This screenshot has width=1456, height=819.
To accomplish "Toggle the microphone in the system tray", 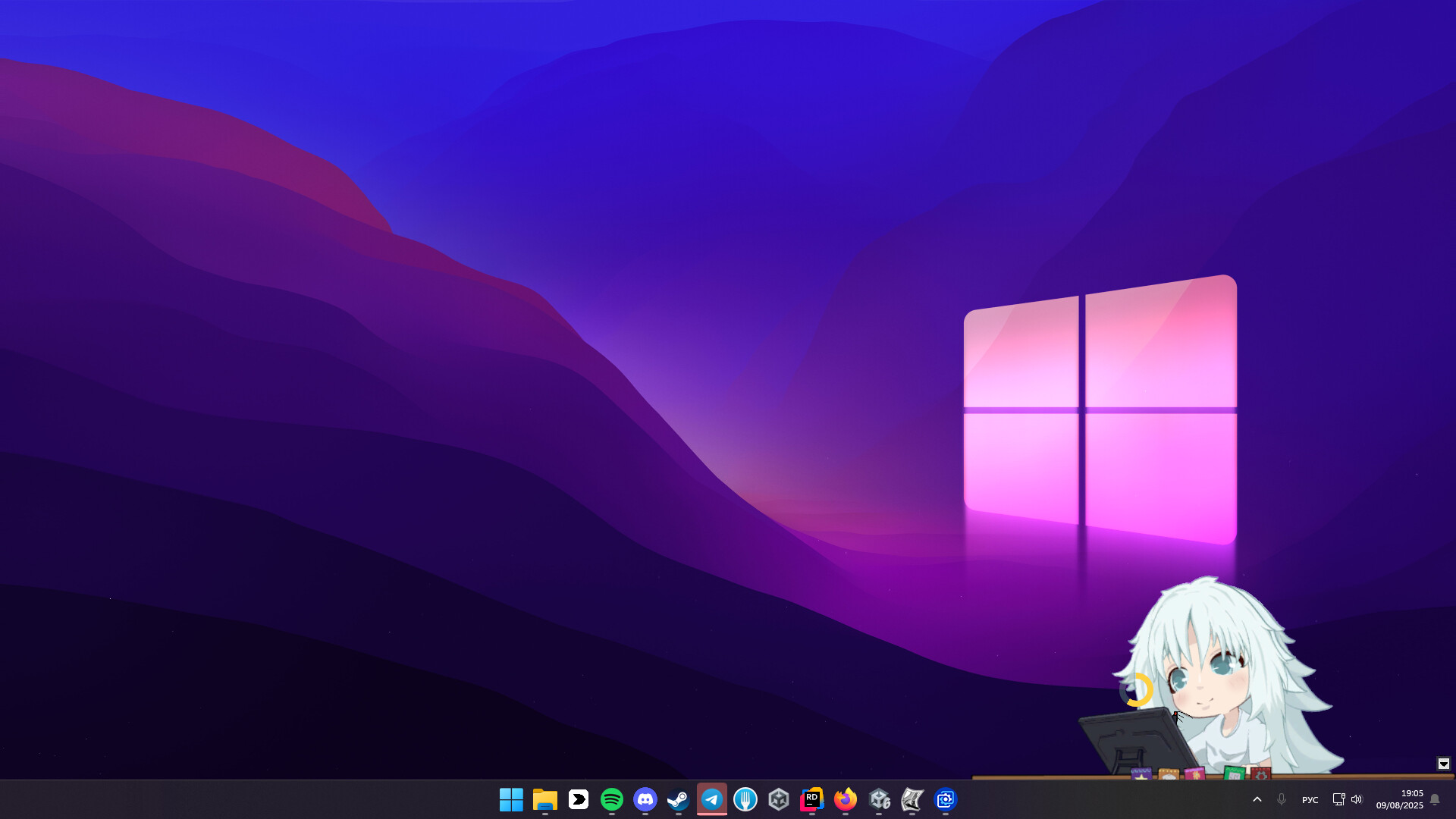I will point(1282,799).
